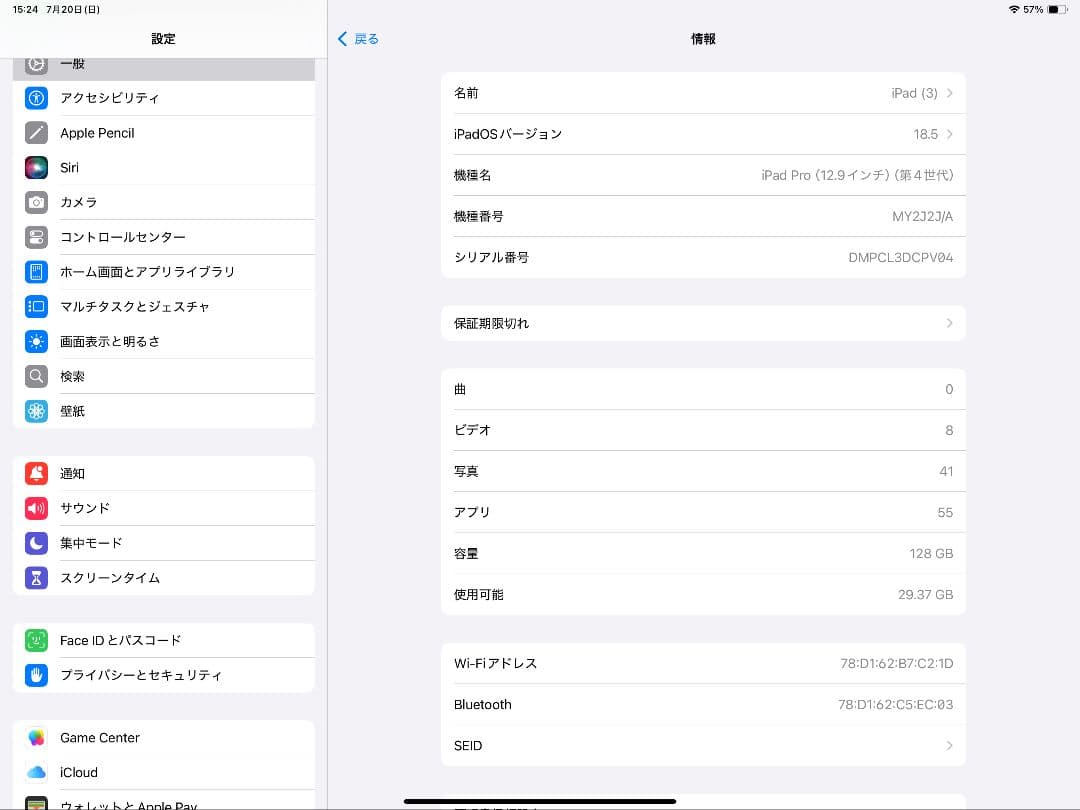Open the SEID disclosure row
The width and height of the screenshot is (1080, 810).
point(950,745)
